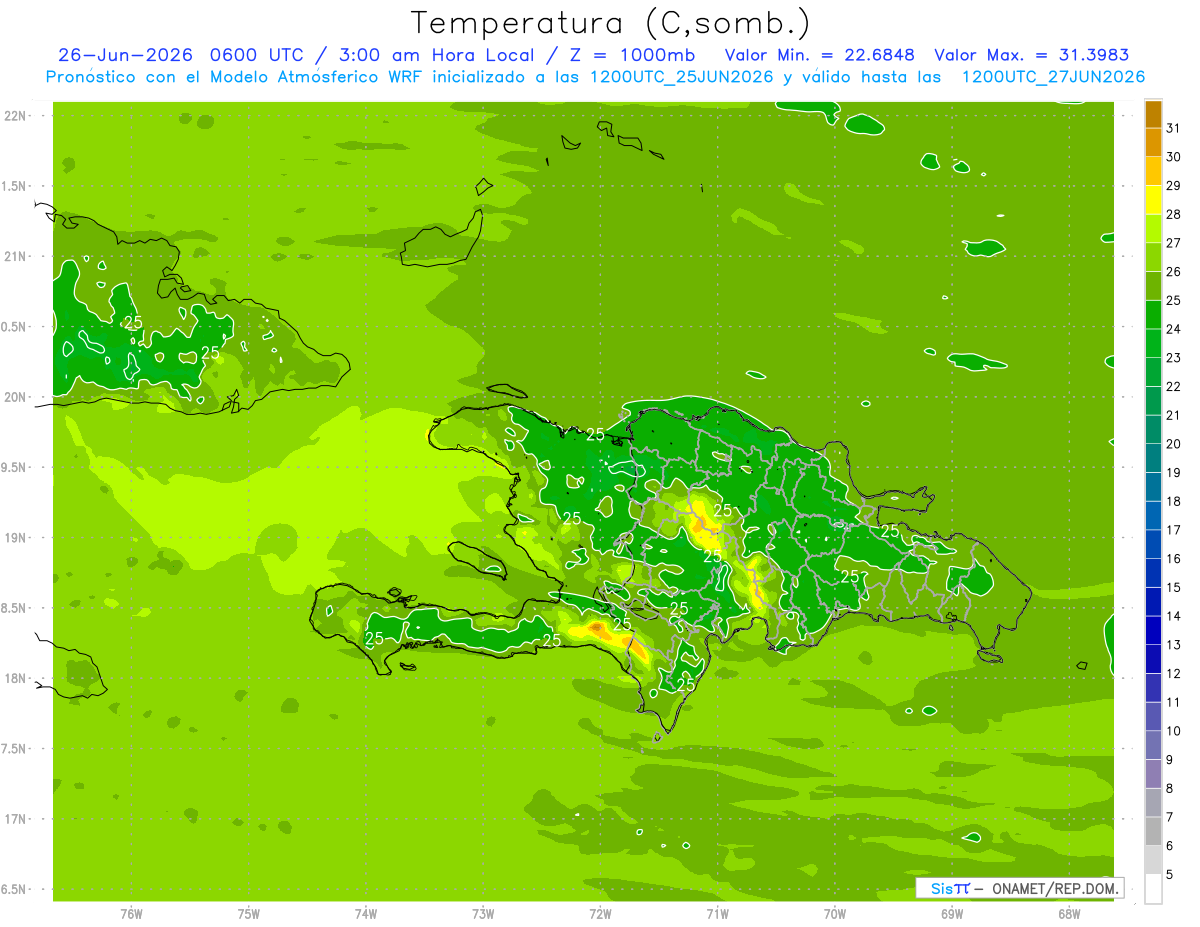Pick the purple swatch between 8 and 9

1153,774
